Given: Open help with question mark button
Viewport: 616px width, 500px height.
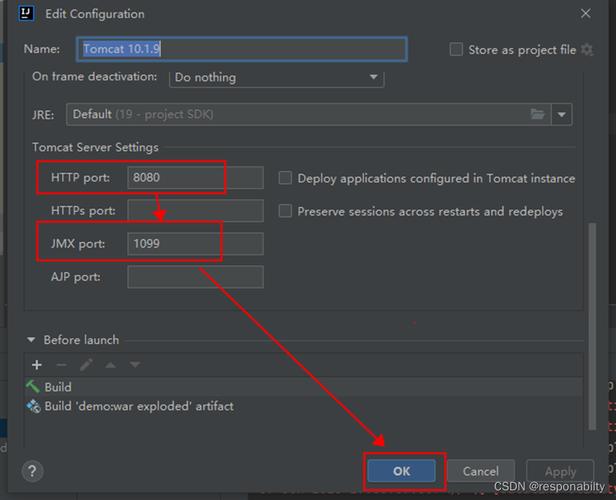Looking at the screenshot, I should pyautogui.click(x=32, y=471).
